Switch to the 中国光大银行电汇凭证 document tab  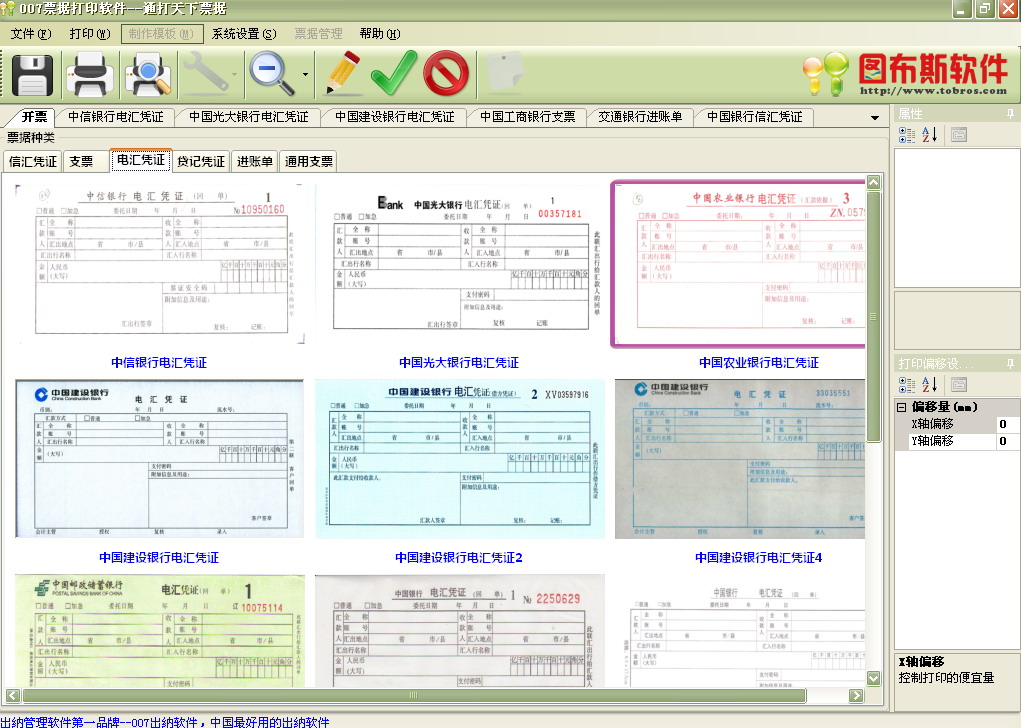249,117
